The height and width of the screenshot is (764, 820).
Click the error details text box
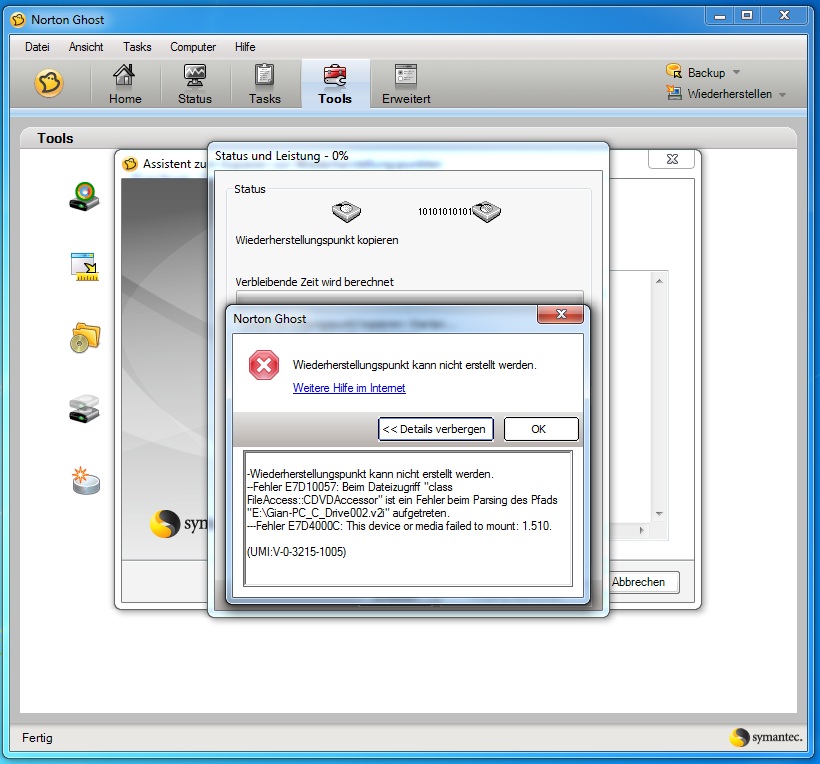click(408, 518)
